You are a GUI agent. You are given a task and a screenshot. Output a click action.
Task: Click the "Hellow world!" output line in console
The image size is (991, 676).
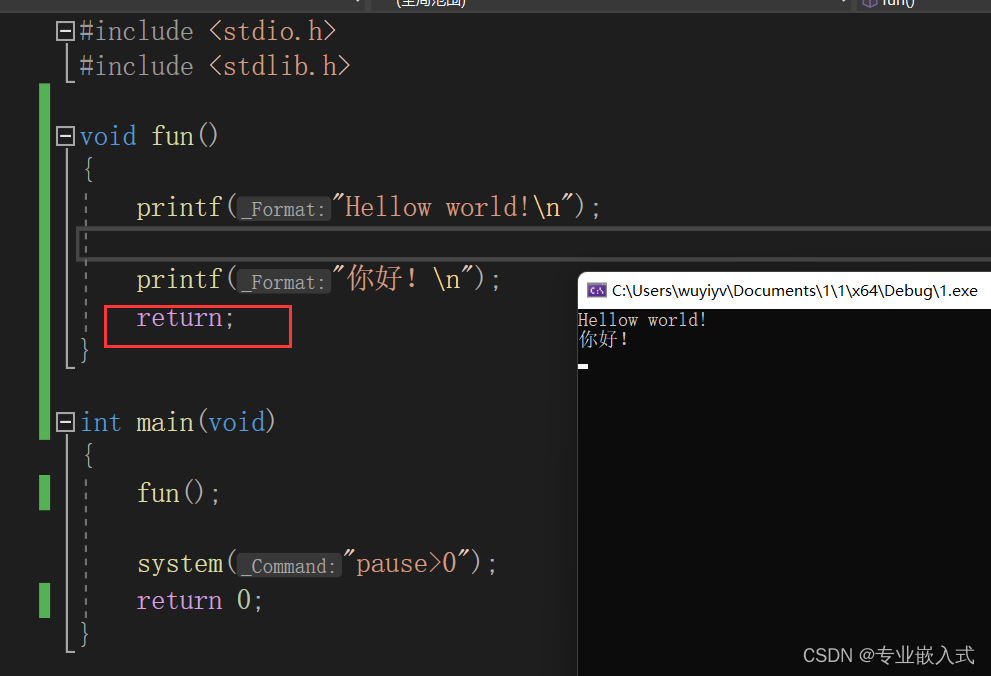[641, 320]
